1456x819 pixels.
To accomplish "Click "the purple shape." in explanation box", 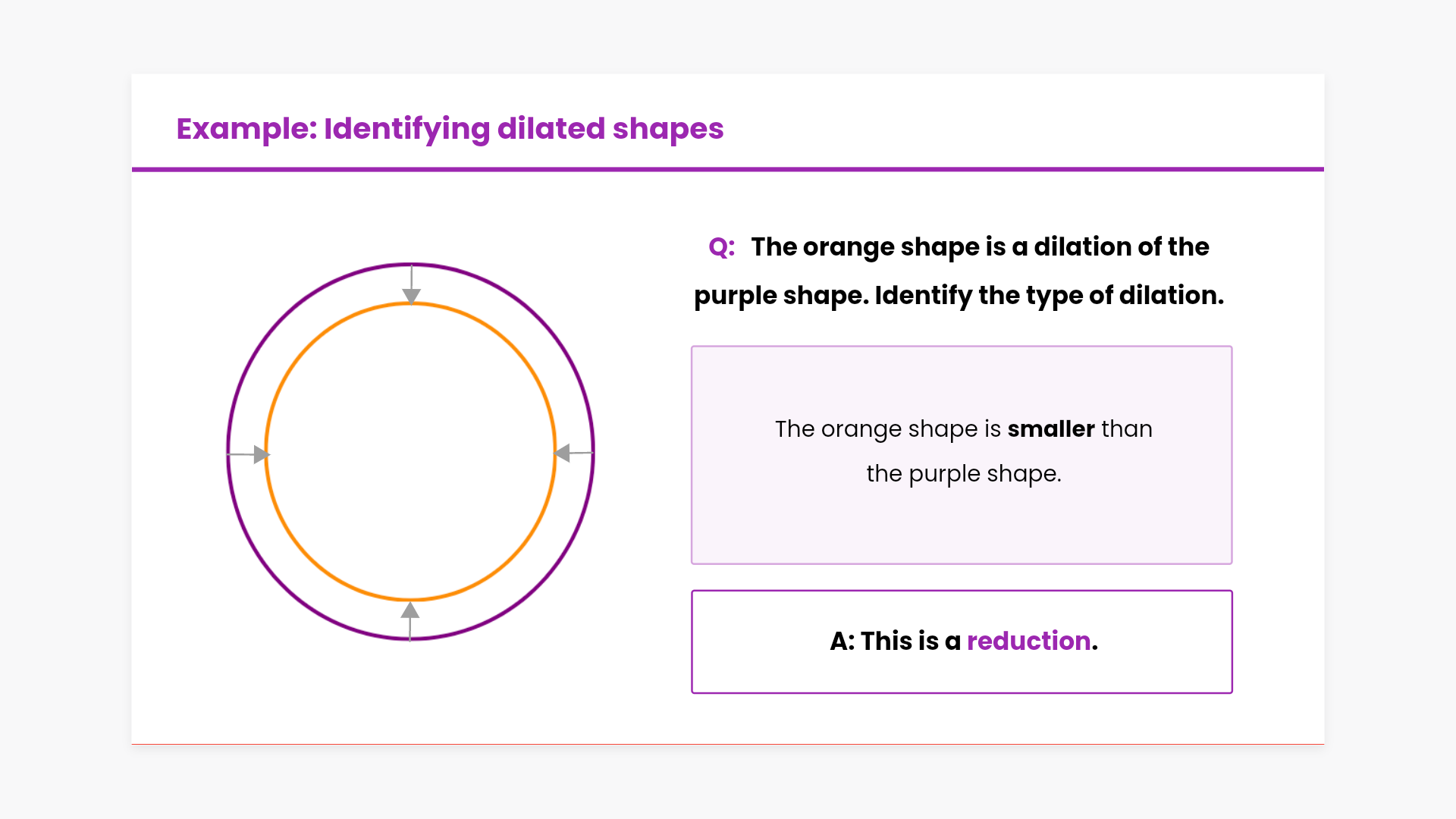I will click(x=963, y=474).
